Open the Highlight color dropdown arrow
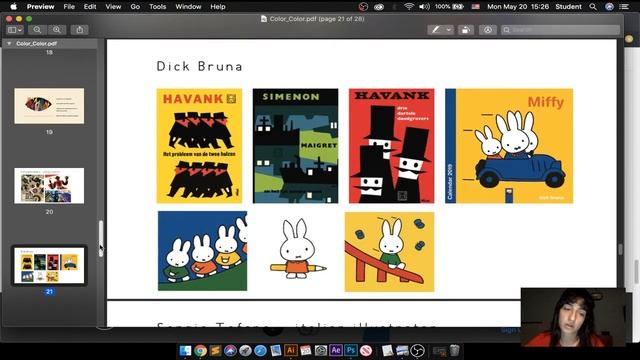Screen dimensions: 640x360 pos(449,30)
